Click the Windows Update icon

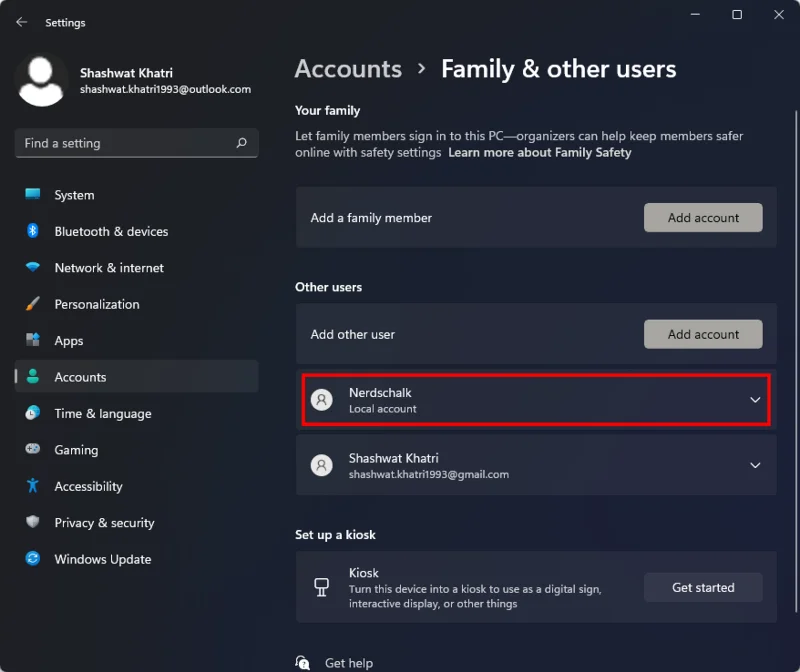(31, 559)
